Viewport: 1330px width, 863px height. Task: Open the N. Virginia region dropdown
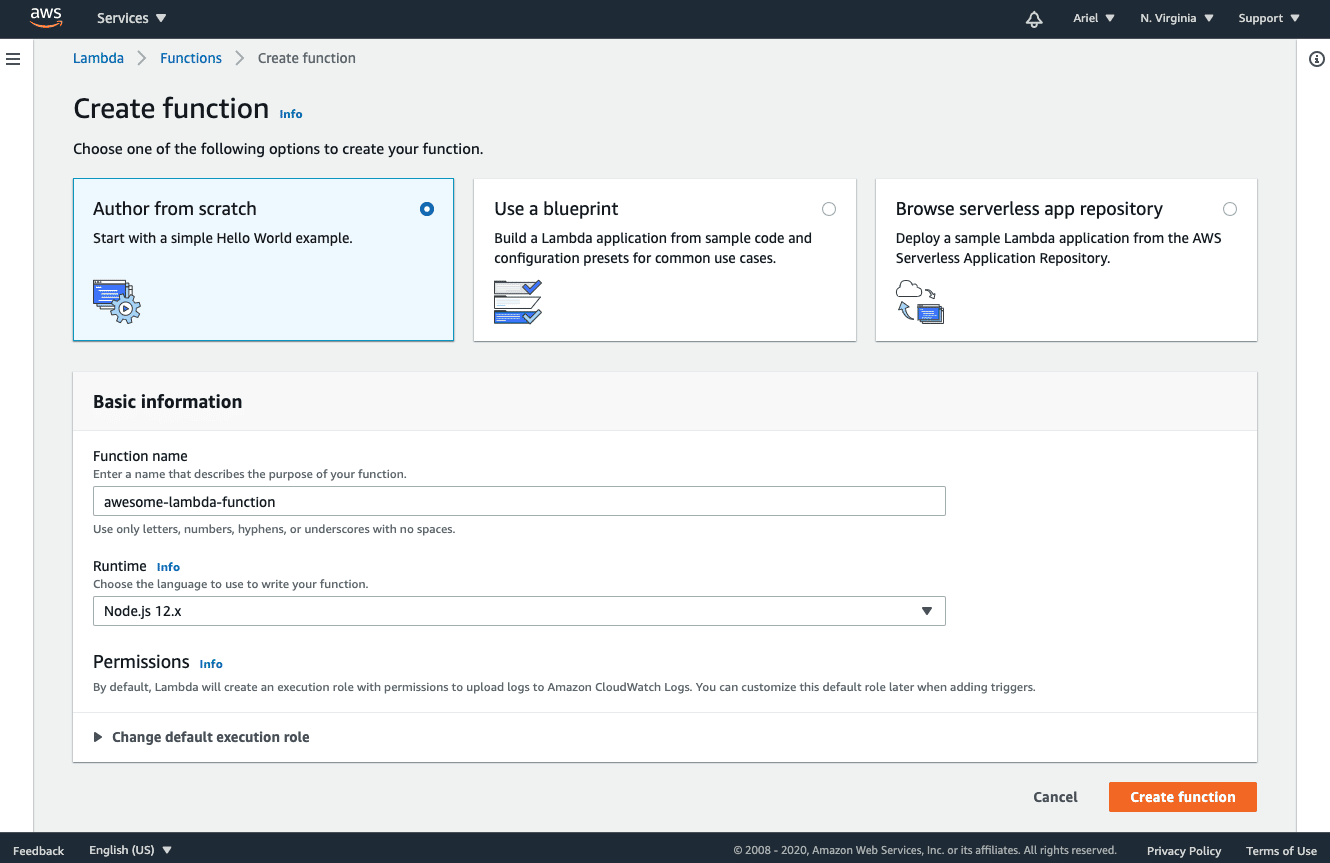1177,18
